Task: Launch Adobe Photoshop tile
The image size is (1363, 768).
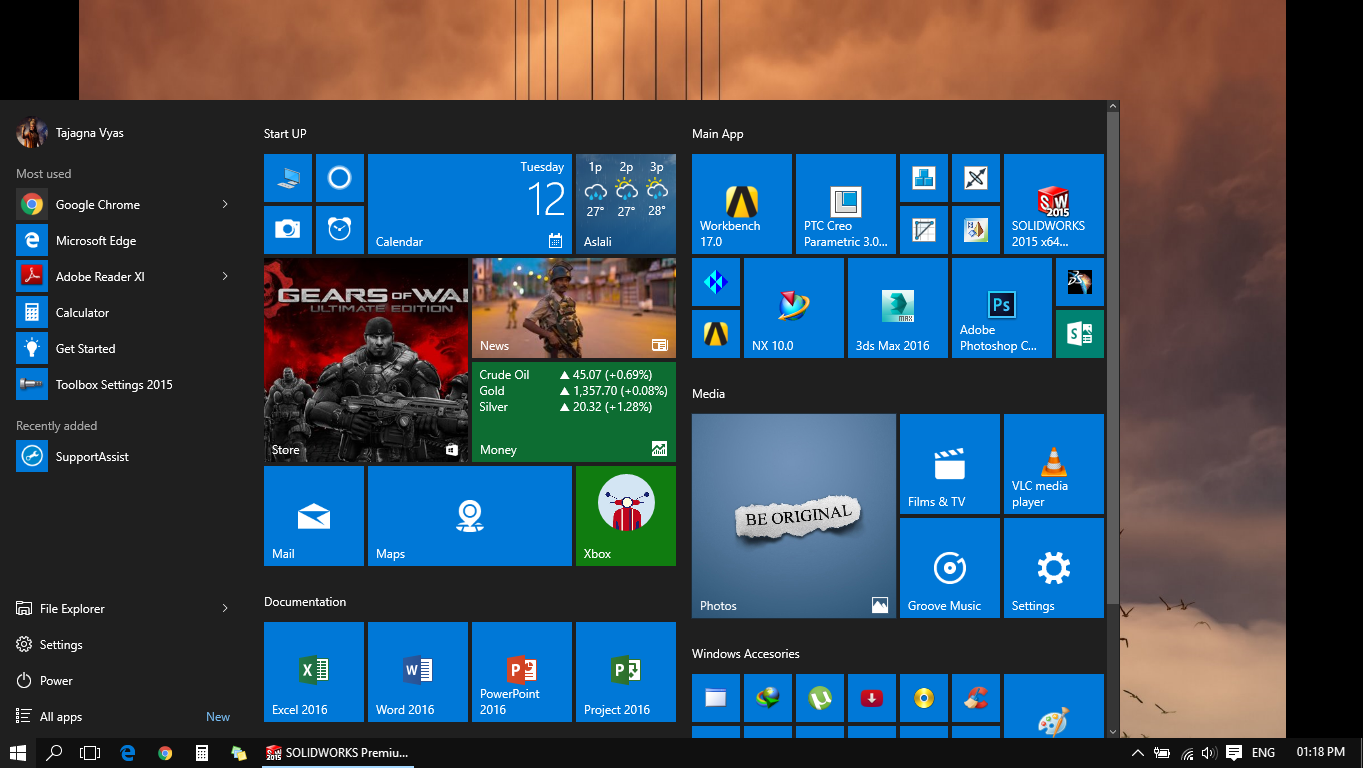Action: pos(1001,308)
